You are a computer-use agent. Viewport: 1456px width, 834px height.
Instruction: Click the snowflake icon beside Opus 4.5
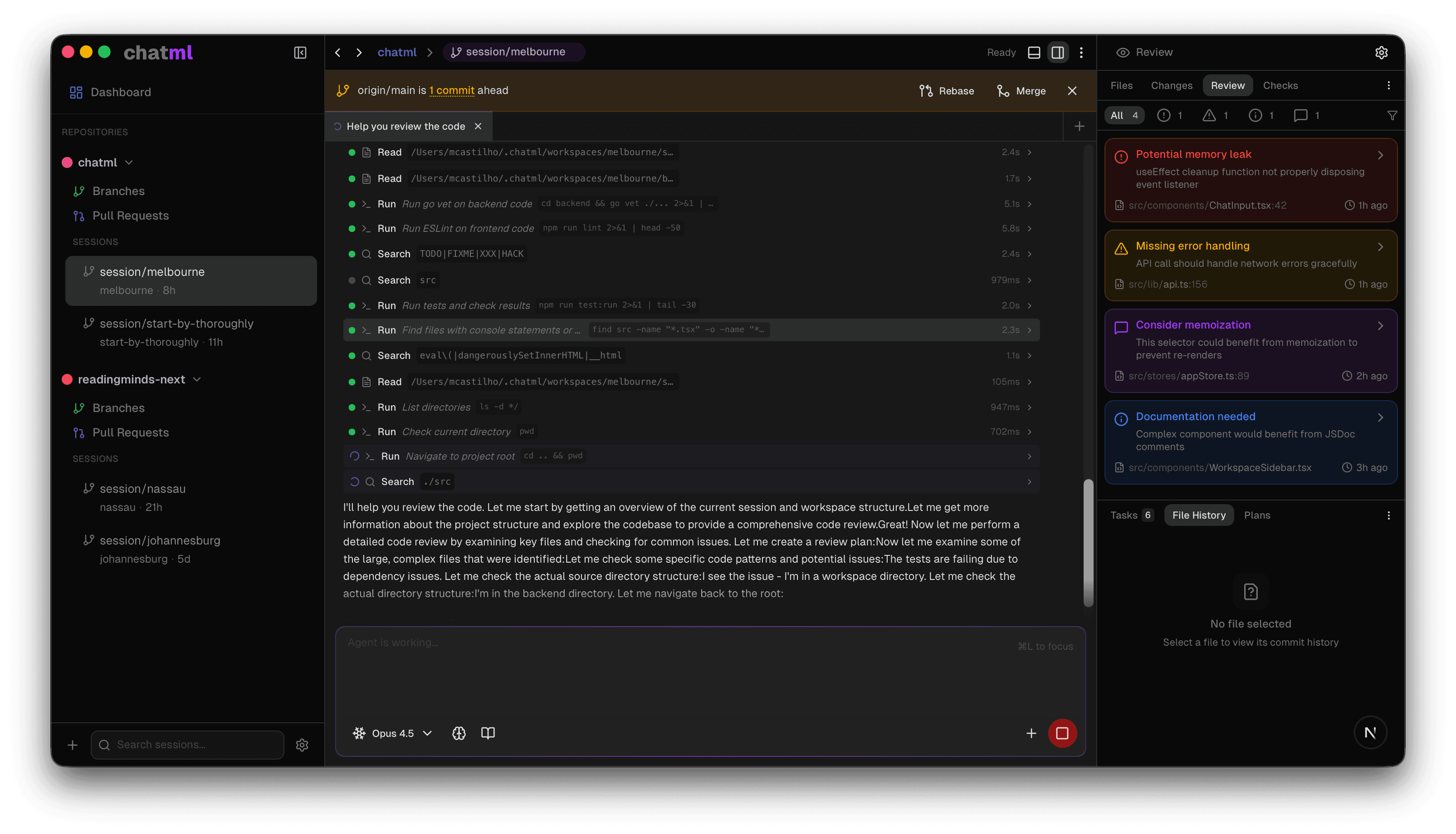(x=359, y=733)
